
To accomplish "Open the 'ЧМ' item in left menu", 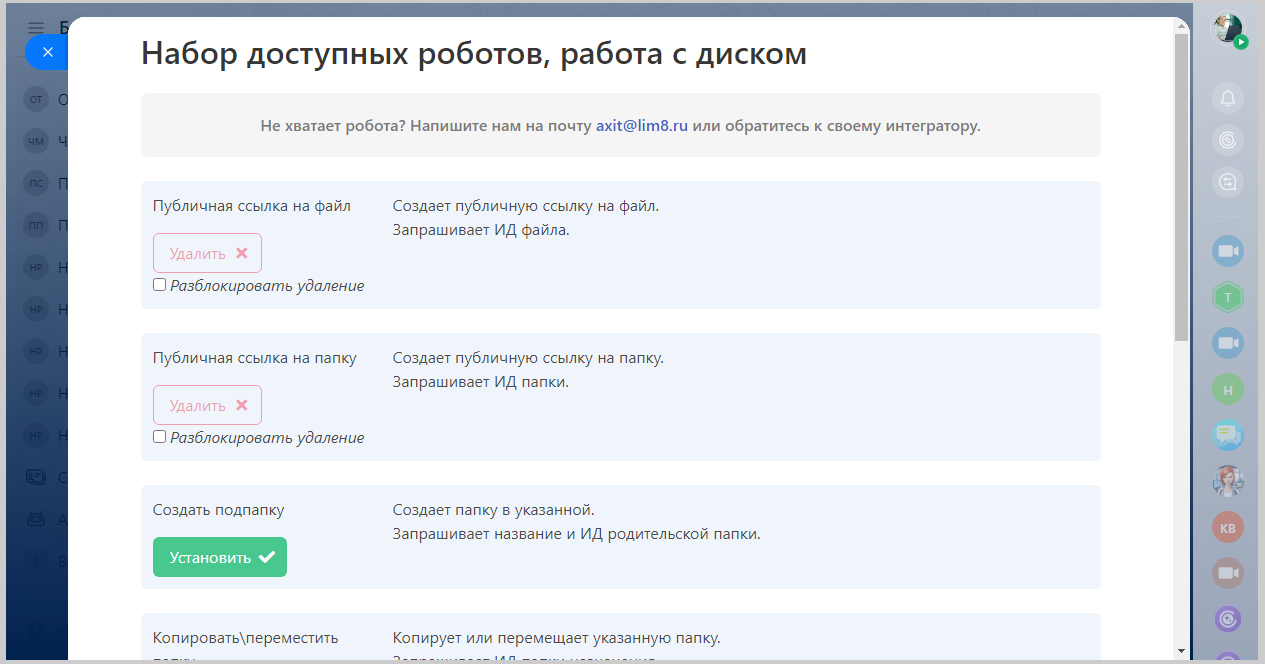I will (x=37, y=141).
